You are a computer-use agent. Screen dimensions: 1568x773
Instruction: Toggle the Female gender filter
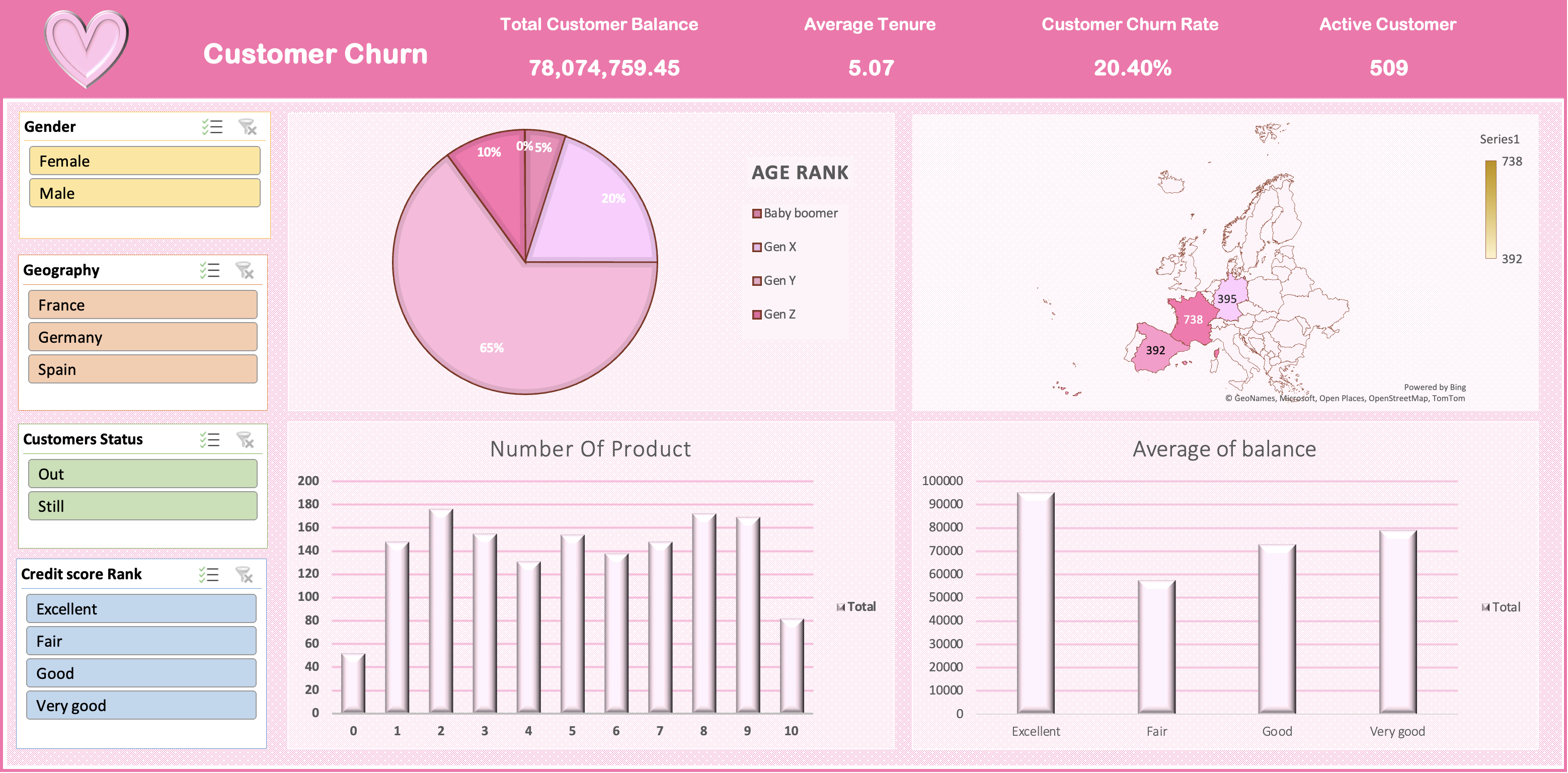(145, 161)
